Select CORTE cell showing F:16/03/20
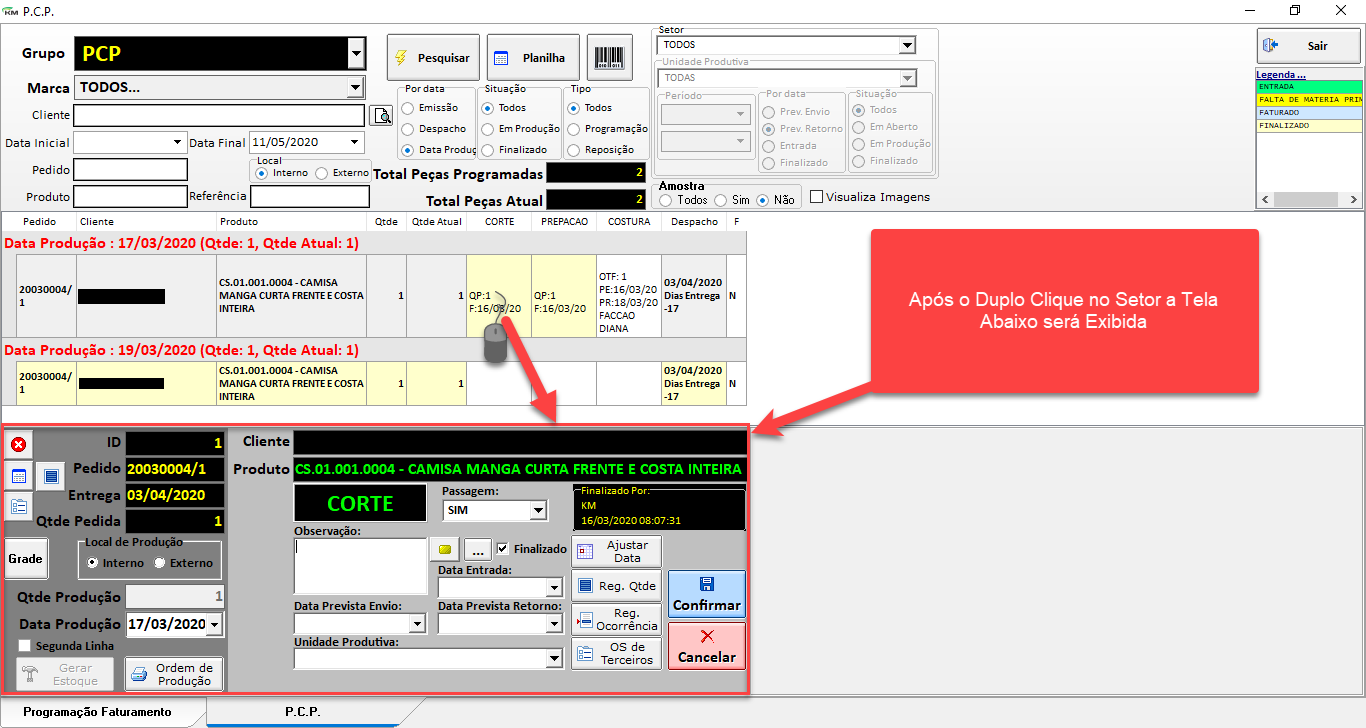Image resolution: width=1366 pixels, height=728 pixels. tap(499, 296)
